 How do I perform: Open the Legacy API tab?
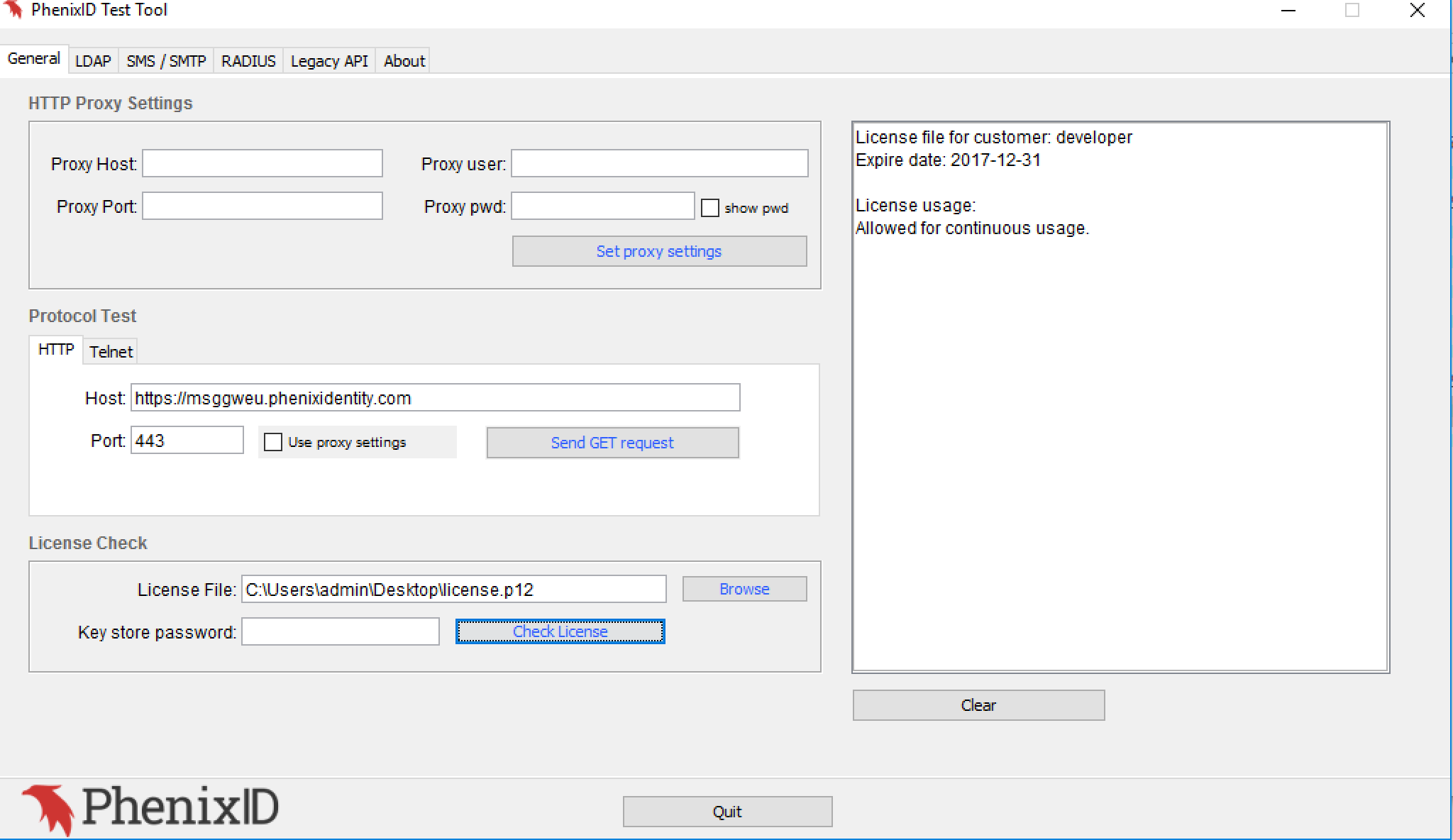coord(329,61)
